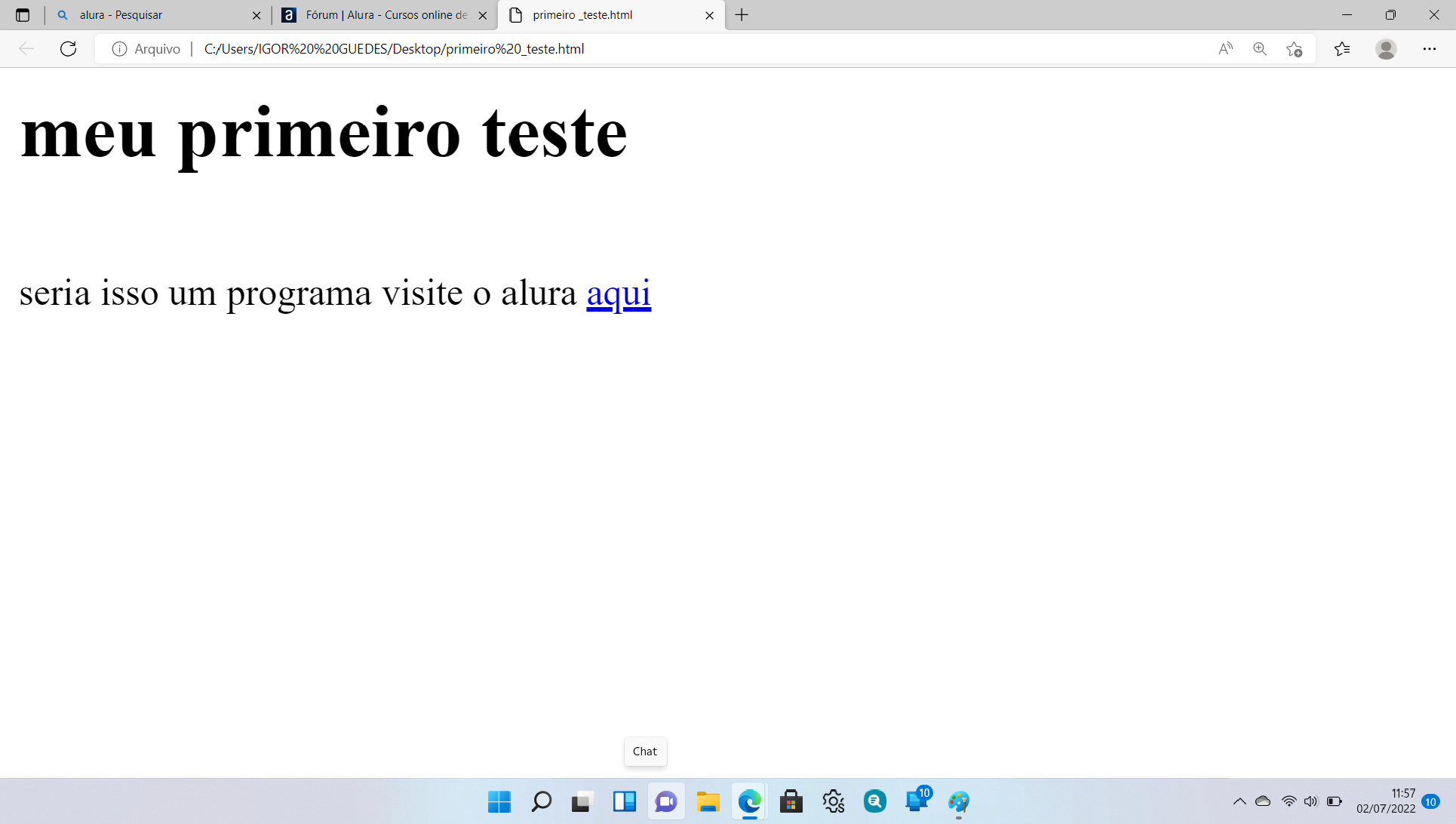Open Teams Chat on taskbar
The height and width of the screenshot is (824, 1456).
tap(666, 801)
